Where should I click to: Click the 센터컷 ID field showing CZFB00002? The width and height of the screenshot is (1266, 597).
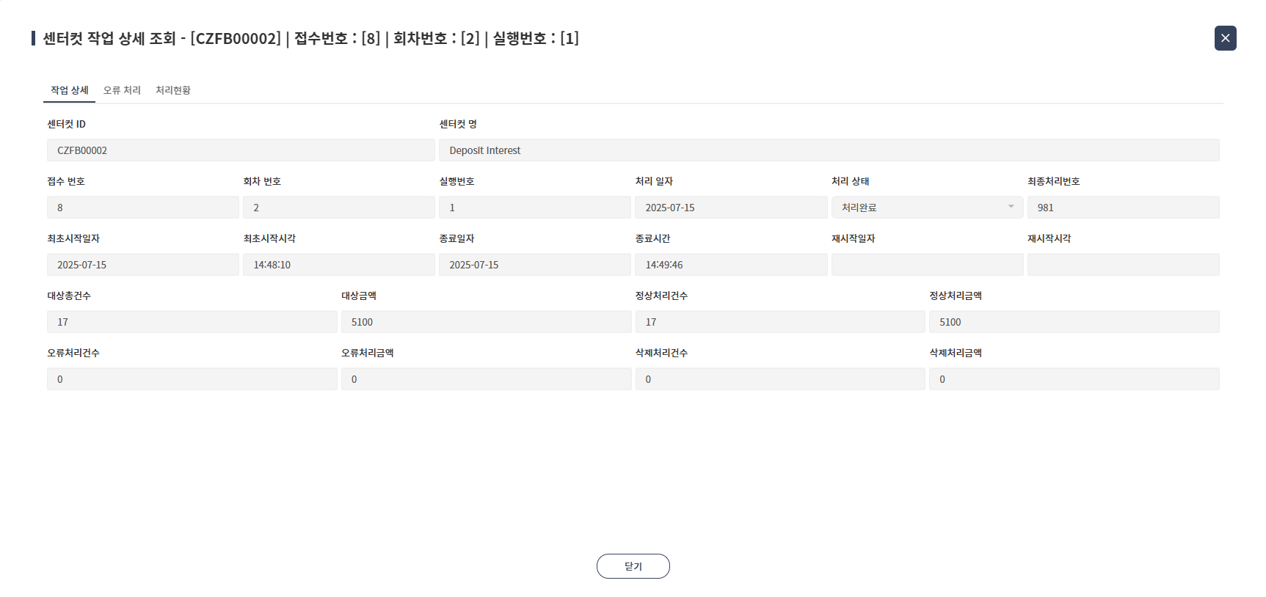[240, 150]
